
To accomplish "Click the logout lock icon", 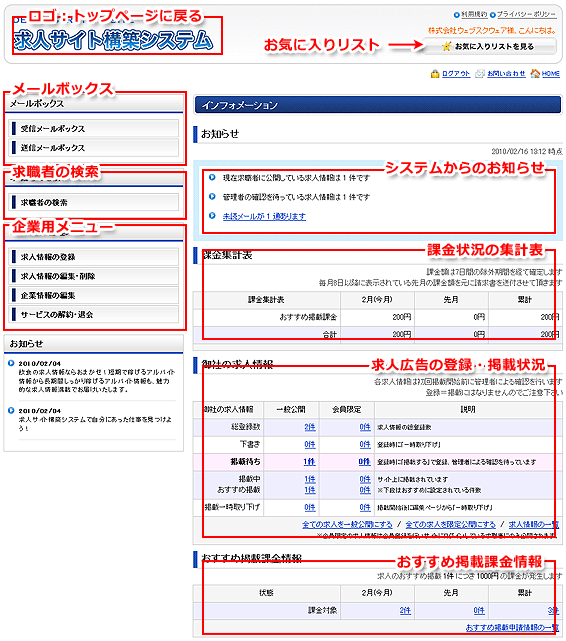I will tap(435, 74).
